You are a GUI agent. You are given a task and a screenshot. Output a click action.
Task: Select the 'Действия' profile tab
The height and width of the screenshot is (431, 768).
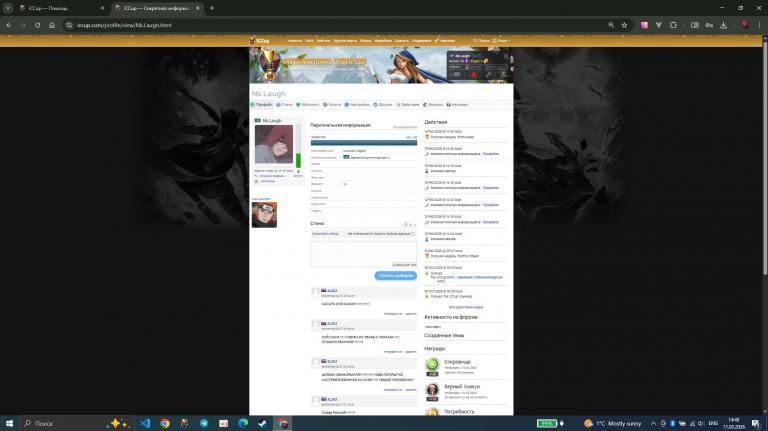click(408, 104)
